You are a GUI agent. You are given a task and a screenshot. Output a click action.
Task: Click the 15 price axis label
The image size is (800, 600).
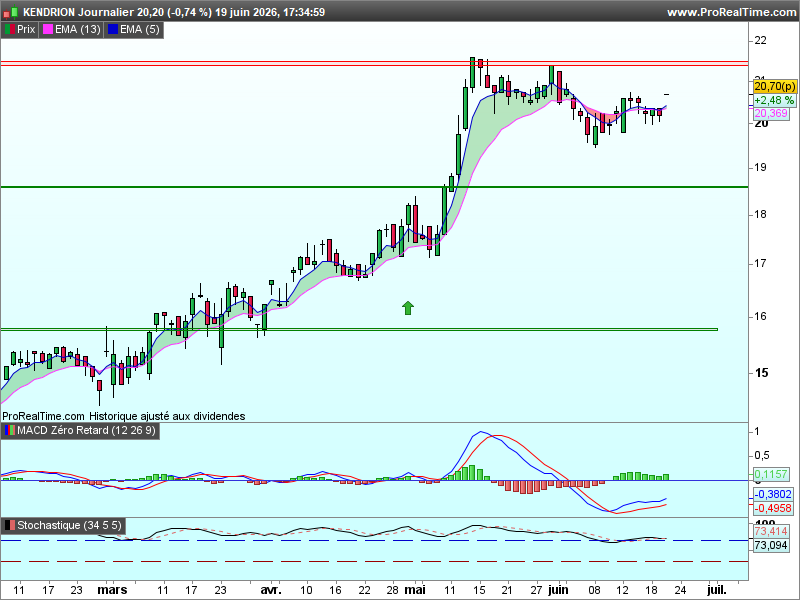(x=761, y=373)
